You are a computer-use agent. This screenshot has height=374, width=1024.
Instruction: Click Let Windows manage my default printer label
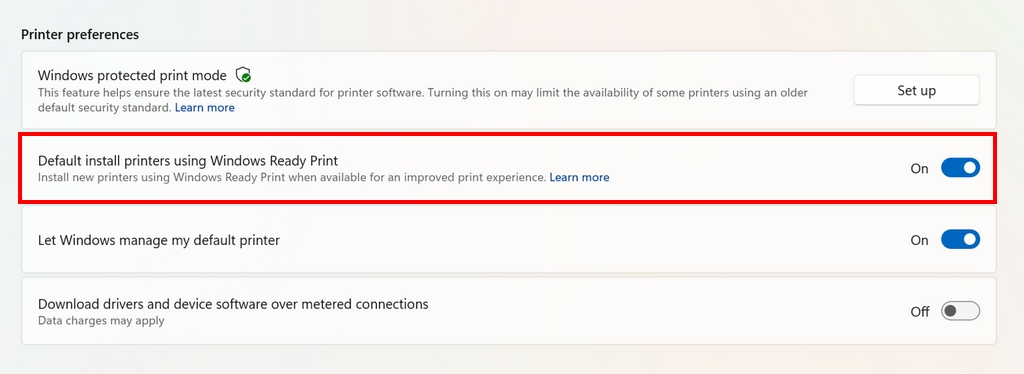point(159,240)
